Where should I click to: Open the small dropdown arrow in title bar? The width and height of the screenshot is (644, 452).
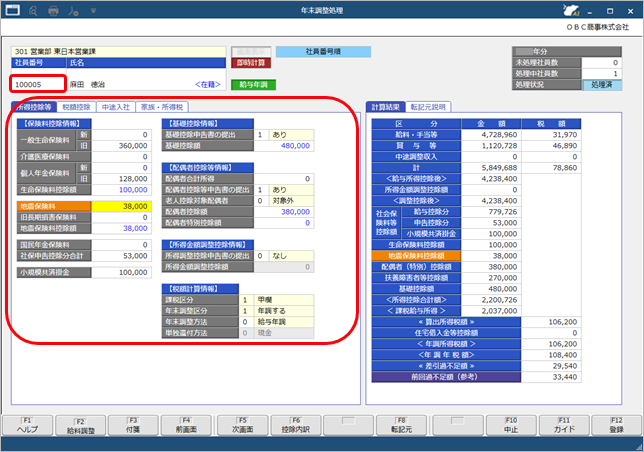point(93,11)
